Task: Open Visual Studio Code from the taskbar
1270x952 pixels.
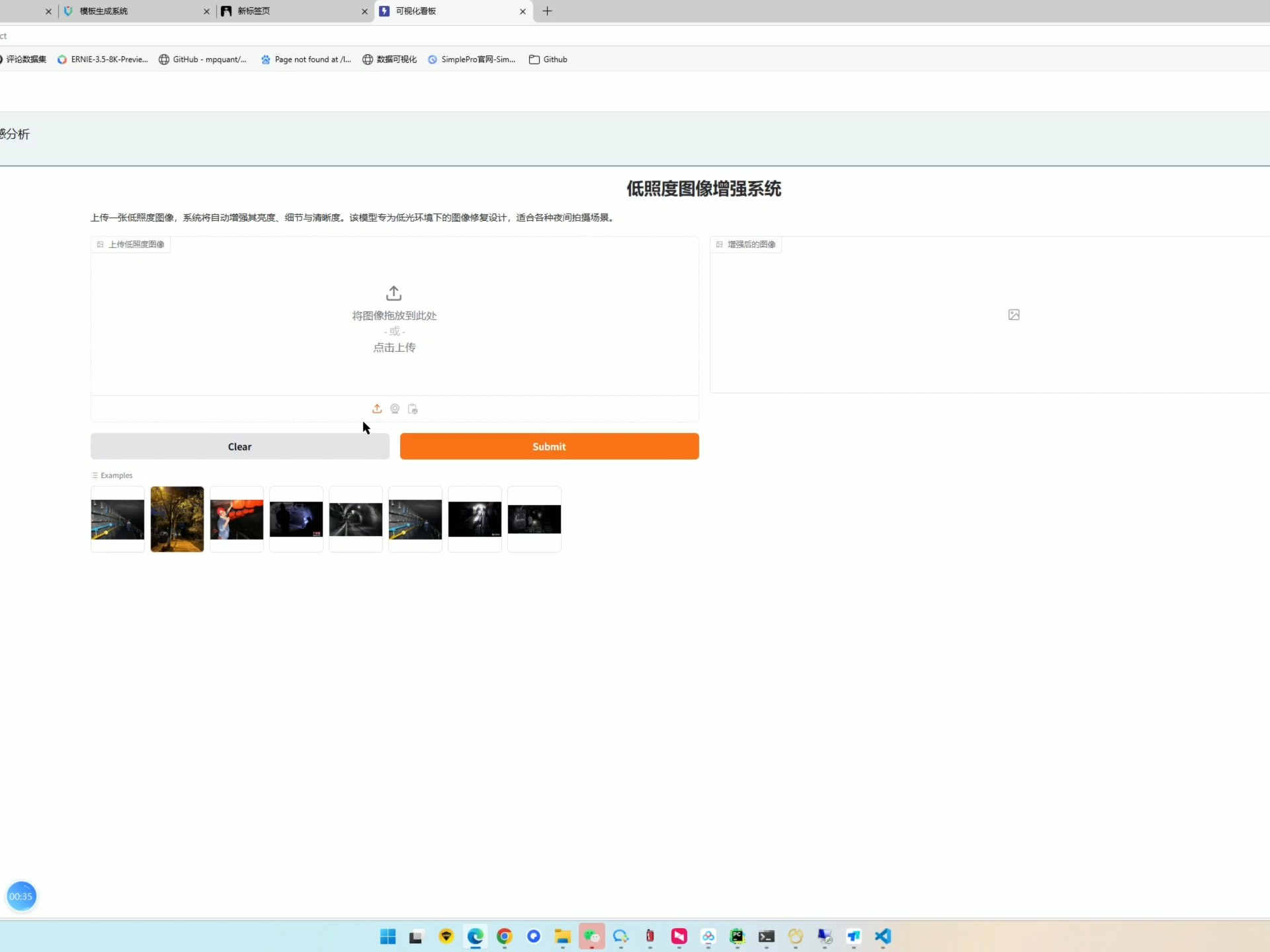Action: click(883, 936)
